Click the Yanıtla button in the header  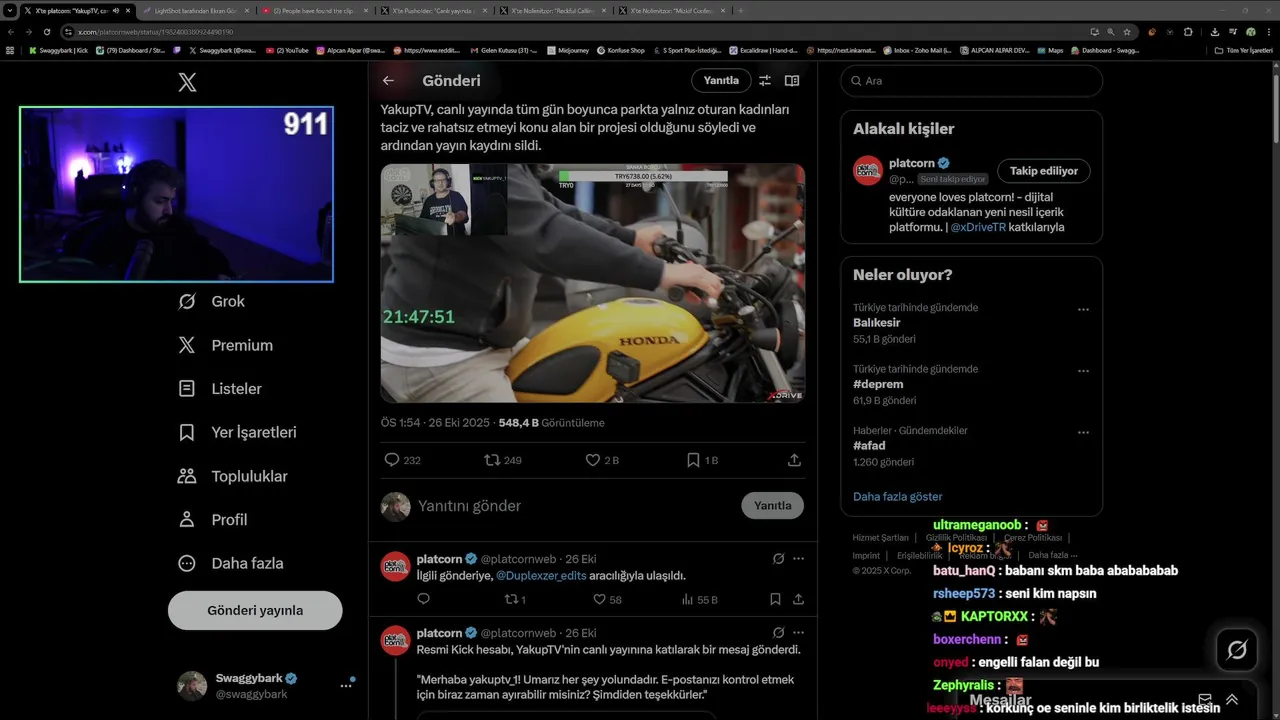point(721,81)
